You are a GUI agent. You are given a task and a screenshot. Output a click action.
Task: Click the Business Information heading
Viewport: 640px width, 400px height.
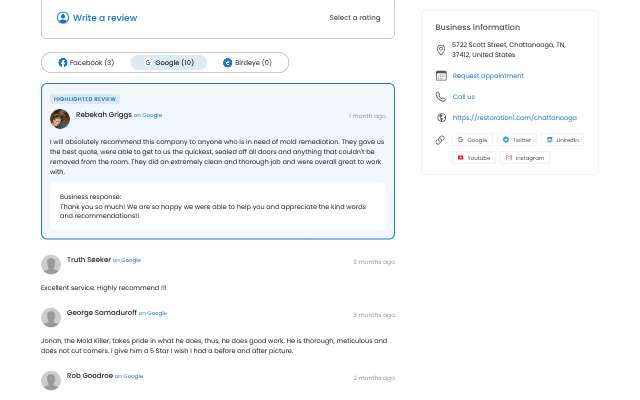478,27
